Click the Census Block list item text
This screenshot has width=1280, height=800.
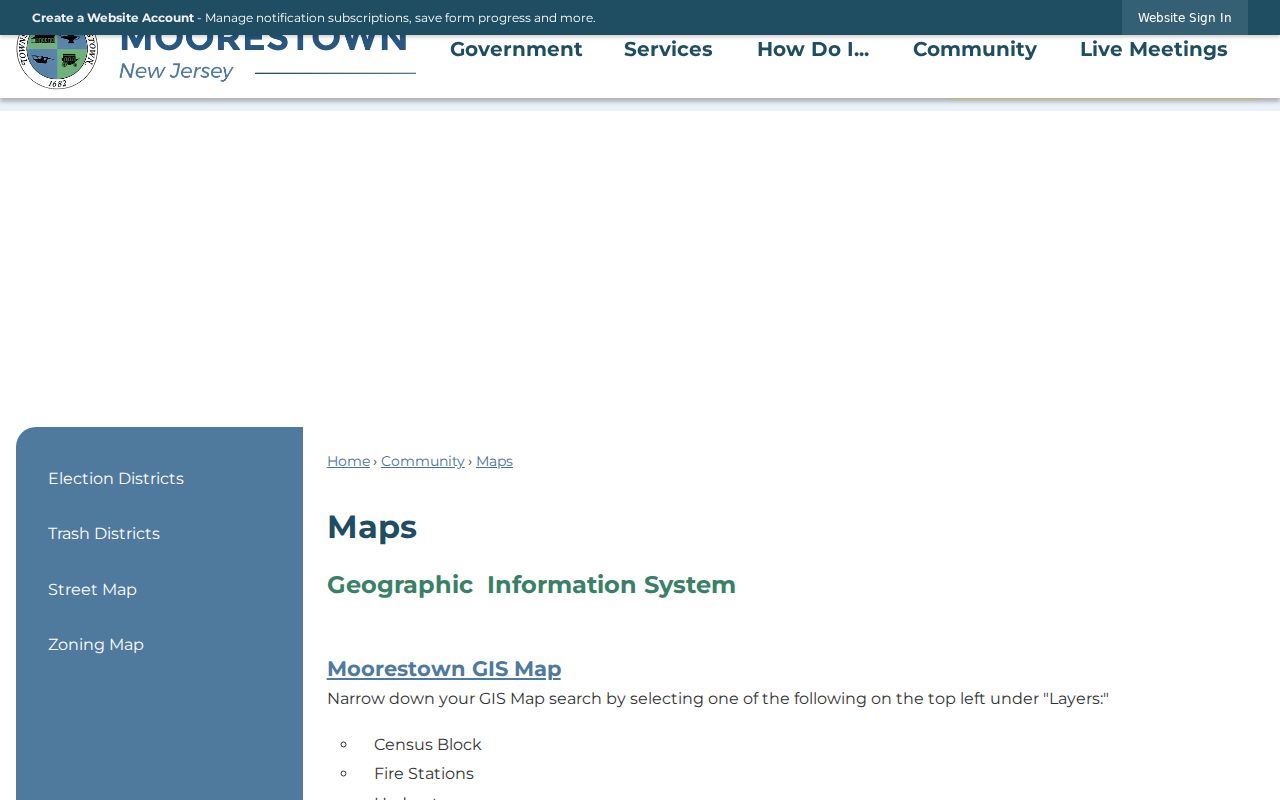pos(428,744)
